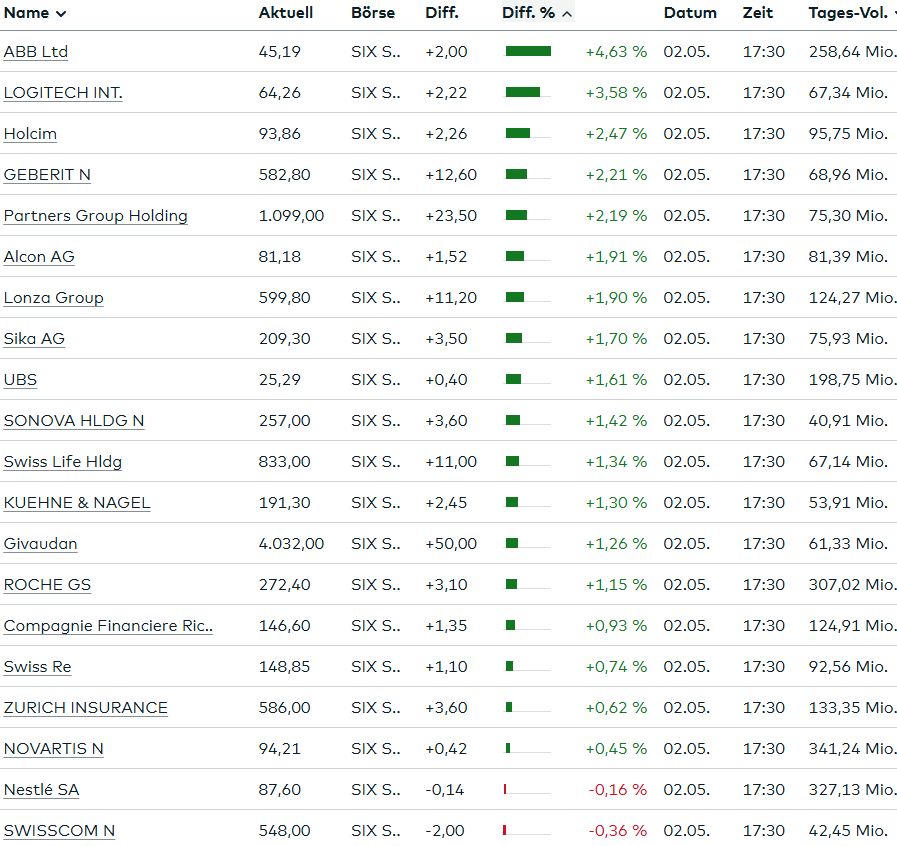Sort by the Diff. % column header
The height and width of the screenshot is (846, 897).
click(537, 13)
